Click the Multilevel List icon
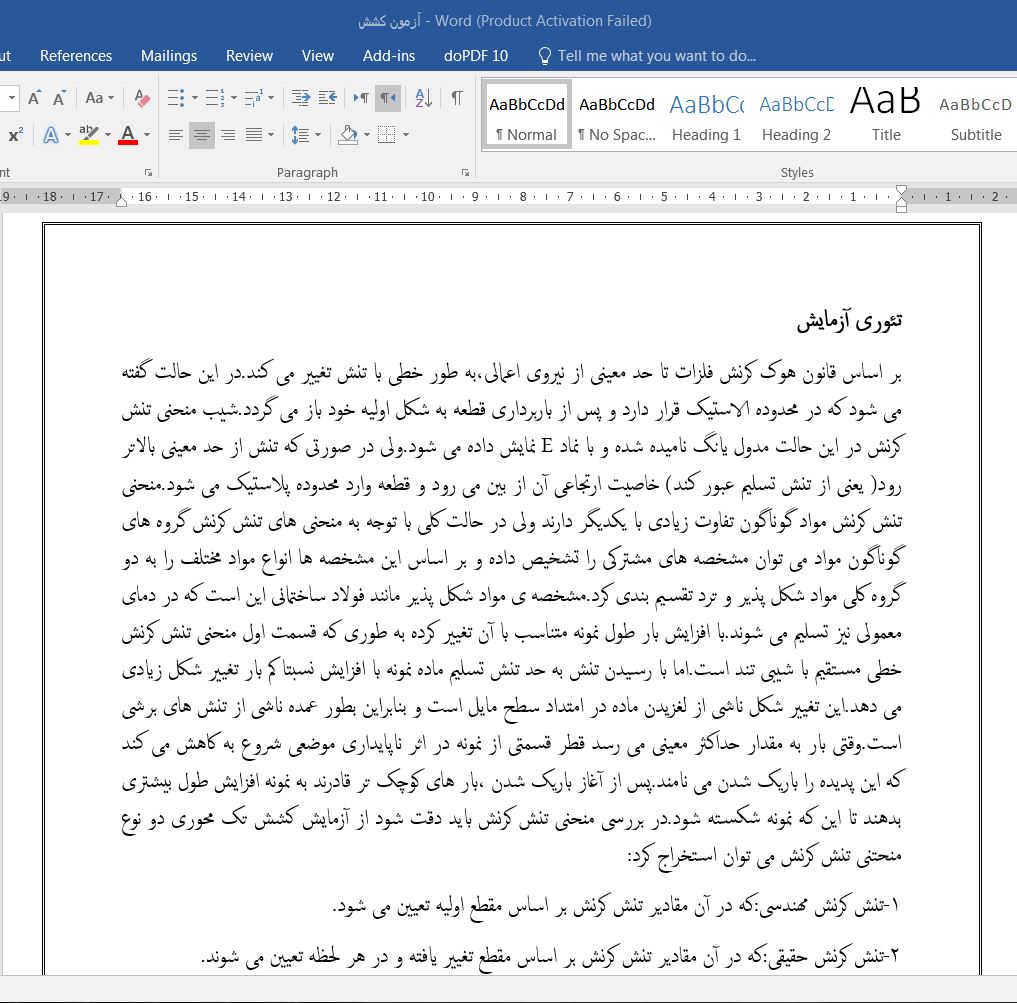1017x1003 pixels. (x=253, y=98)
